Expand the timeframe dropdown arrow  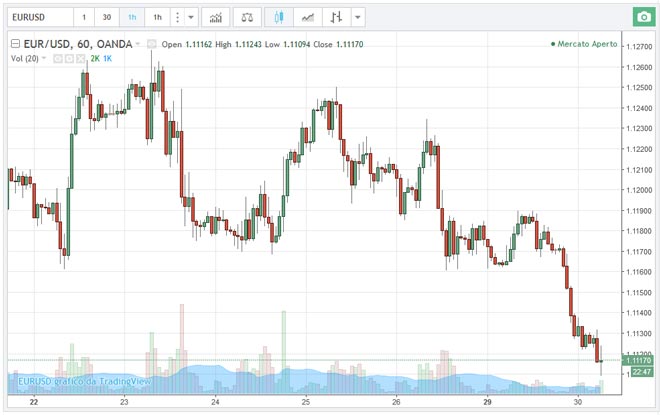point(190,18)
